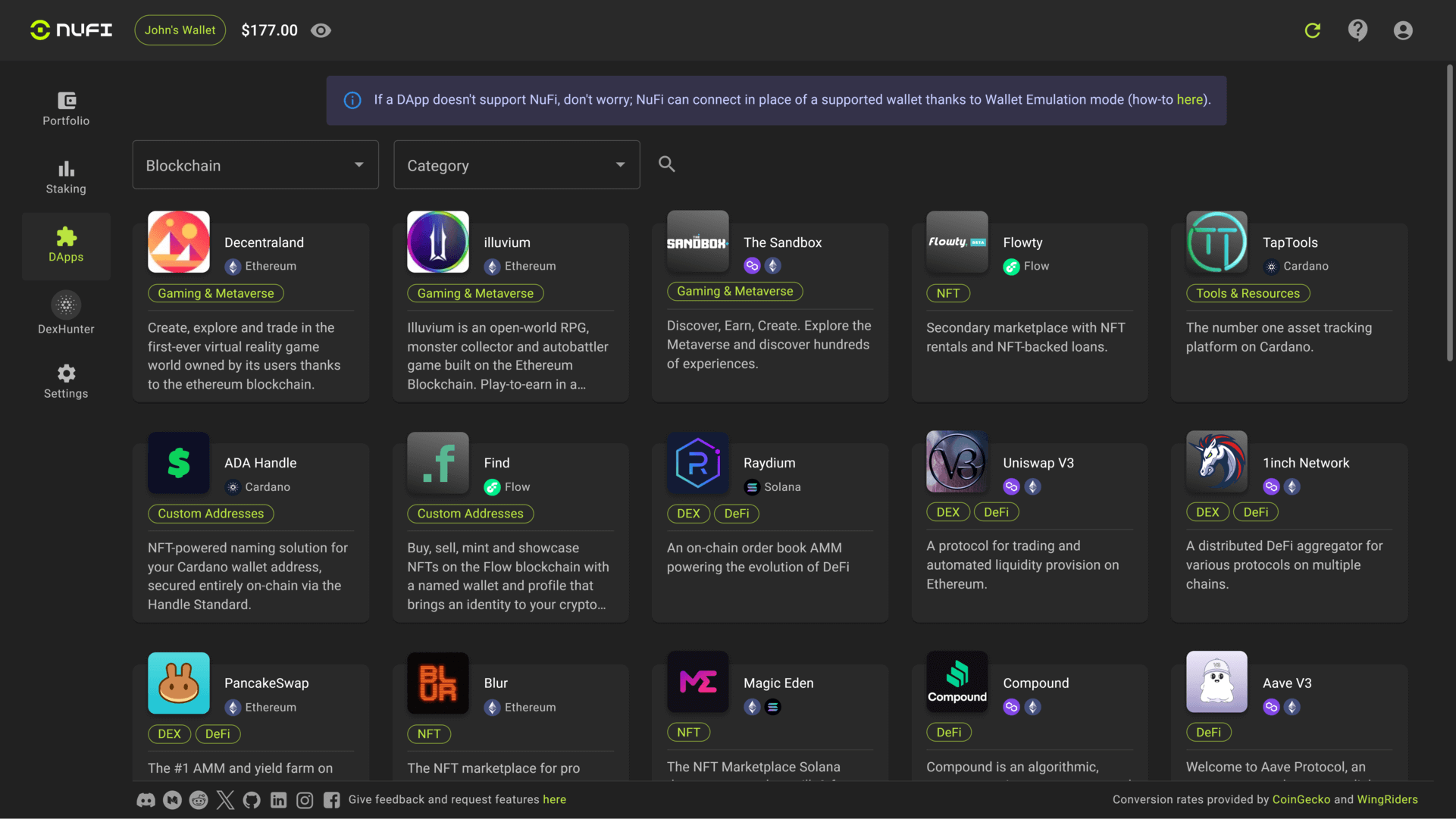1456x819 pixels.
Task: Open the Raydium app icon
Action: click(698, 462)
